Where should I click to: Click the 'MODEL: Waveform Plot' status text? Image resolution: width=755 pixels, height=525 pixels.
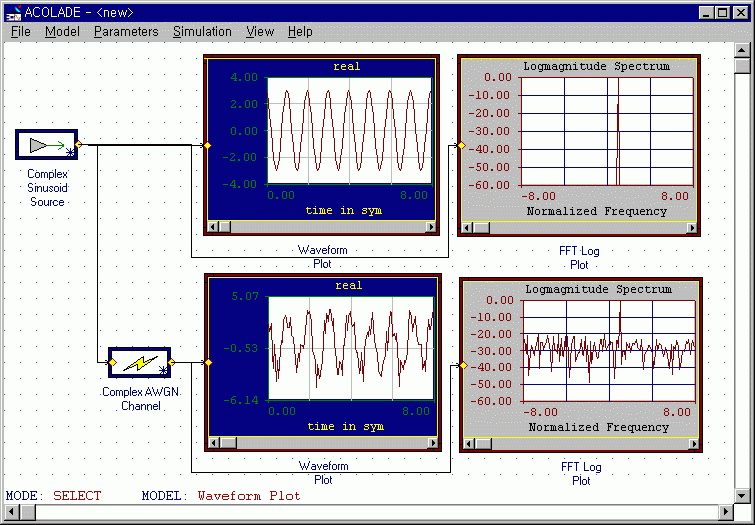tap(221, 496)
